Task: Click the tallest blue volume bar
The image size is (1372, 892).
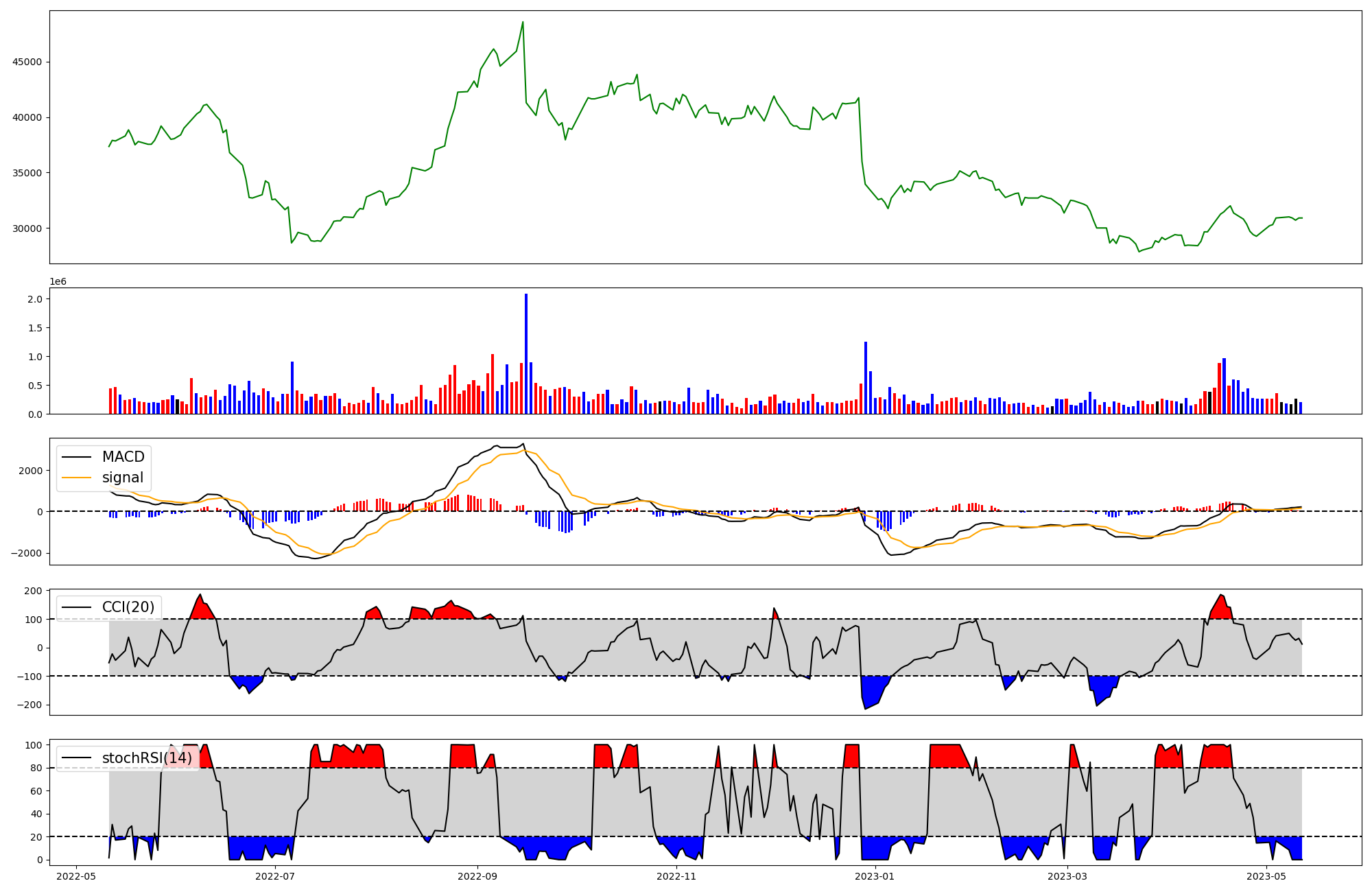Action: (x=526, y=353)
